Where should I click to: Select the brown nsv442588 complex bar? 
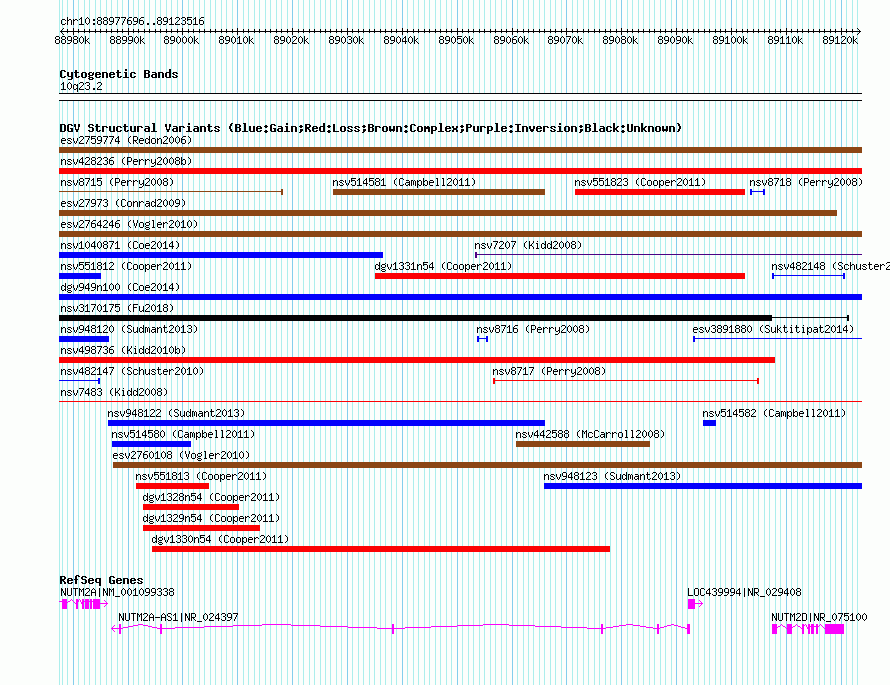583,444
